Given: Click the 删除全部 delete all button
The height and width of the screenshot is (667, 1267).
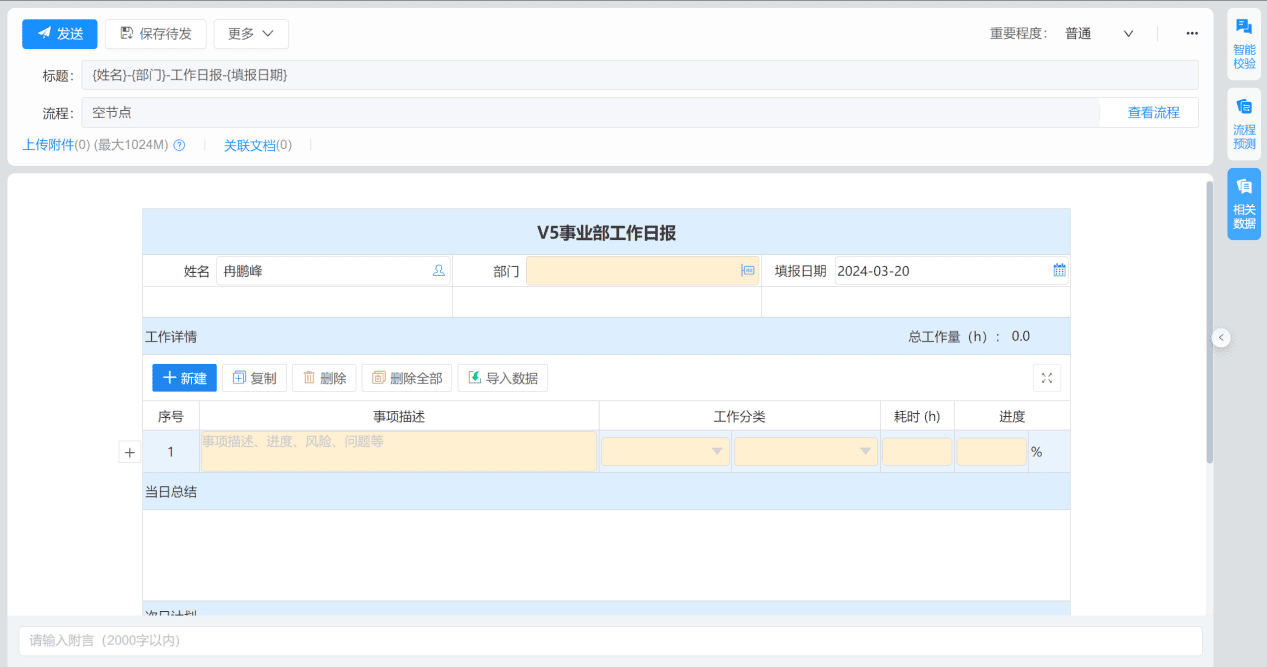Looking at the screenshot, I should tap(407, 378).
